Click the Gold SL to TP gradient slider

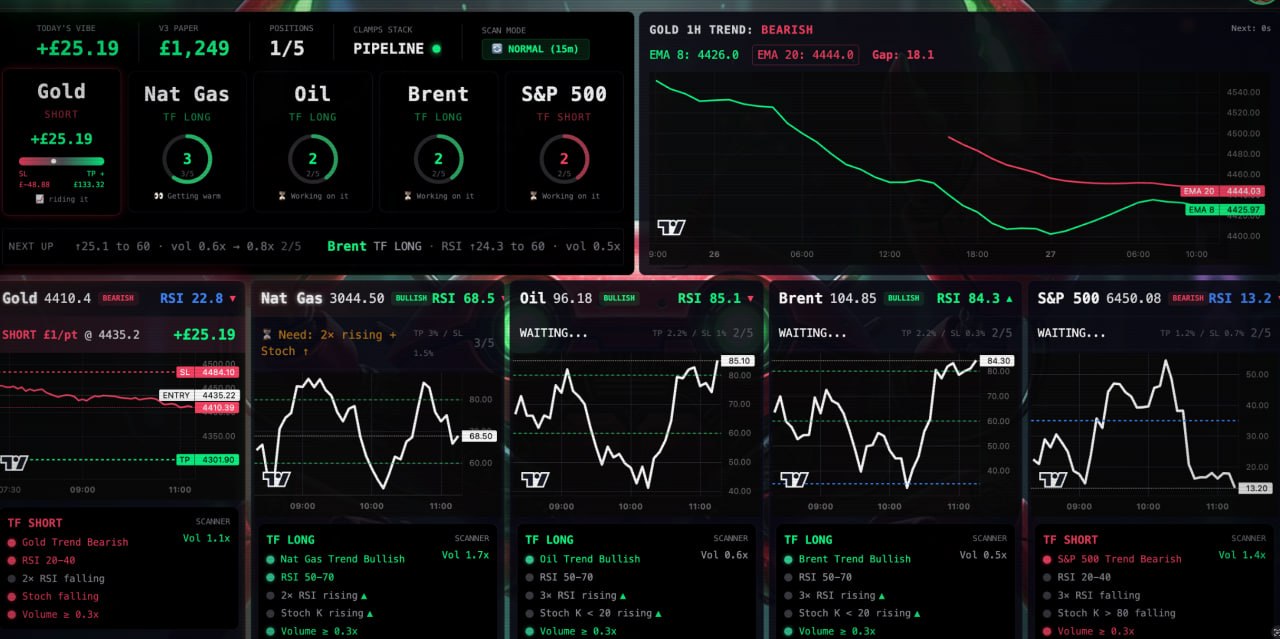(61, 161)
